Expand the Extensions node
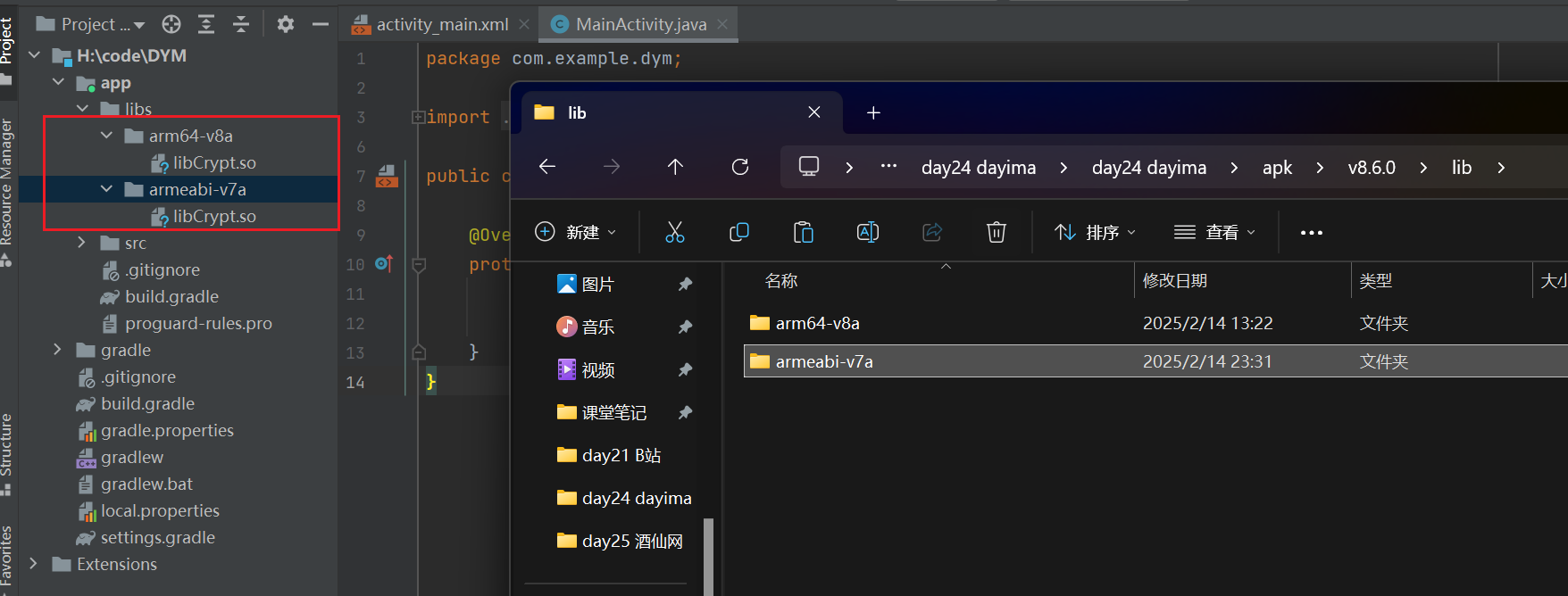This screenshot has height=596, width=1568. [x=34, y=564]
